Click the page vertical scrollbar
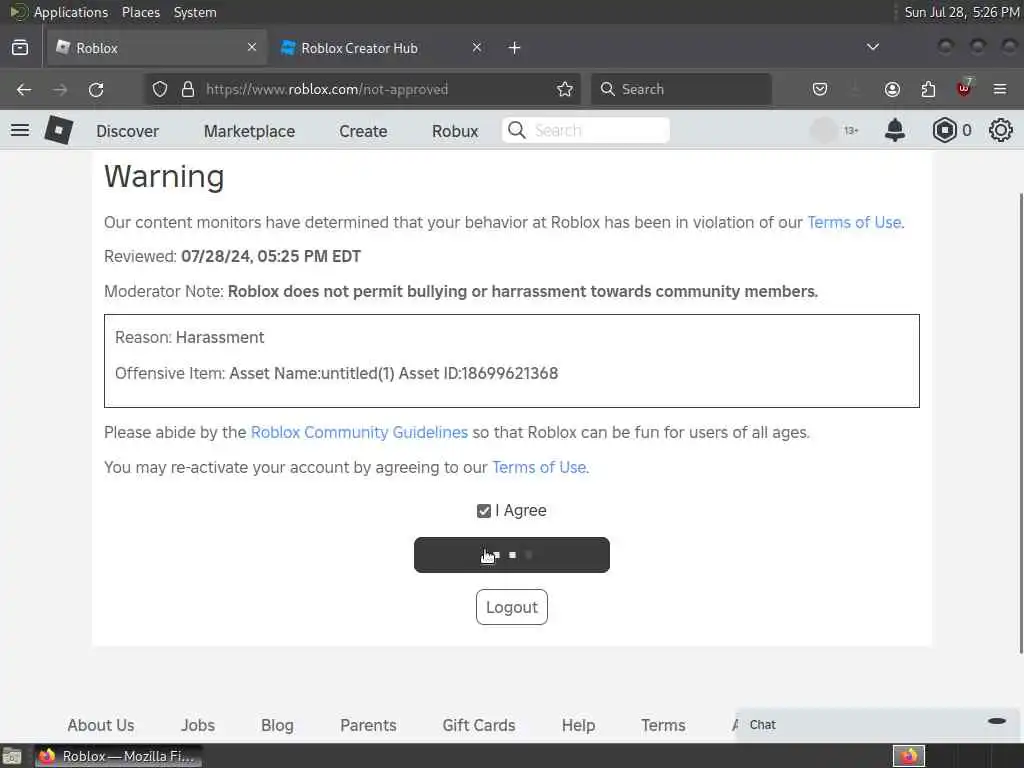Image resolution: width=1024 pixels, height=768 pixels. [x=1020, y=423]
